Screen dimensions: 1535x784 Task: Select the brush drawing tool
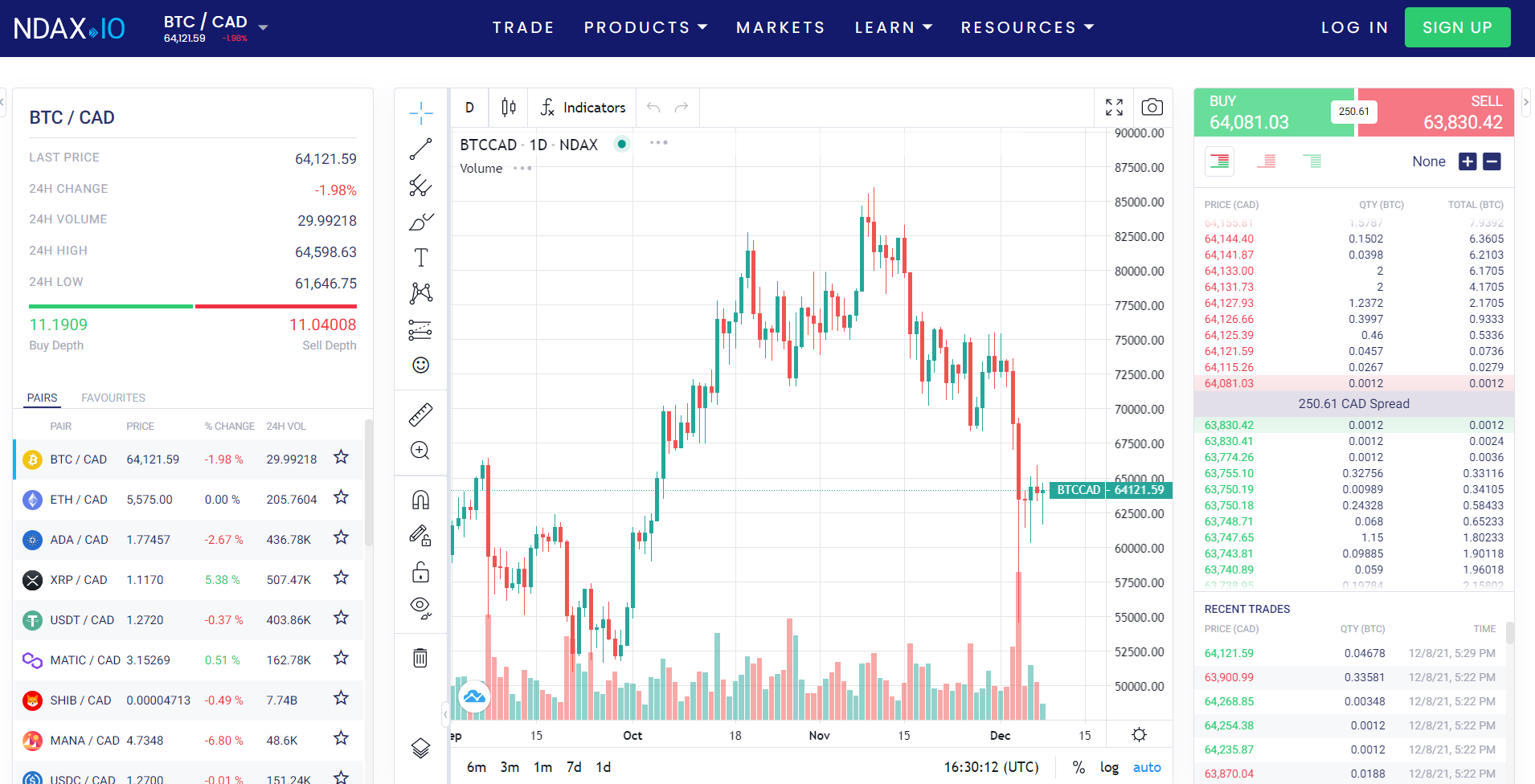[420, 222]
